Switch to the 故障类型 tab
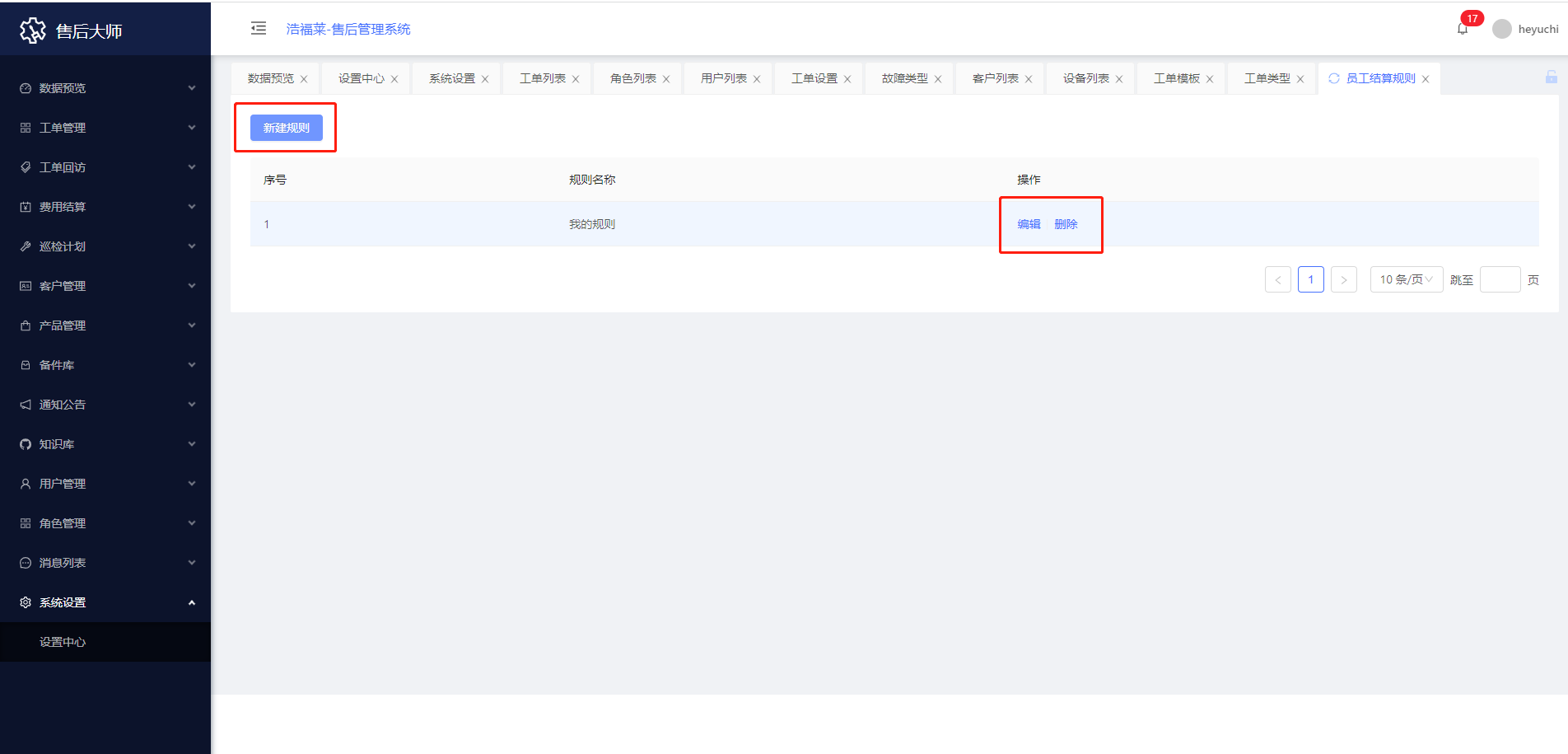The width and height of the screenshot is (1568, 754). (904, 78)
